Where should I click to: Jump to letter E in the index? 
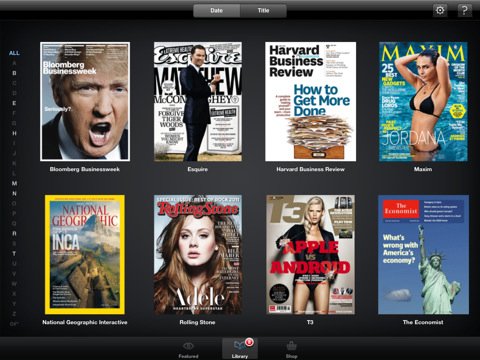pos(14,103)
